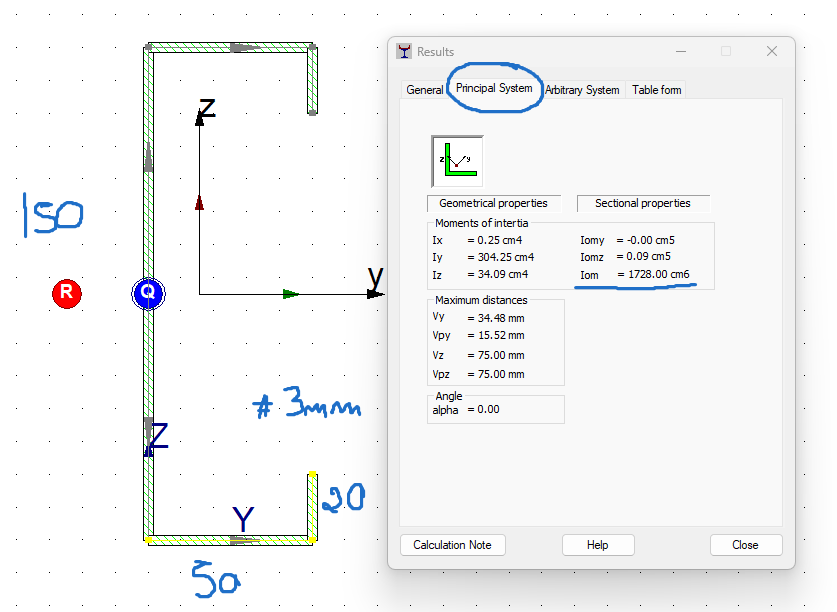This screenshot has height=612, width=837.
Task: Close the Results window with X
Action: (772, 51)
